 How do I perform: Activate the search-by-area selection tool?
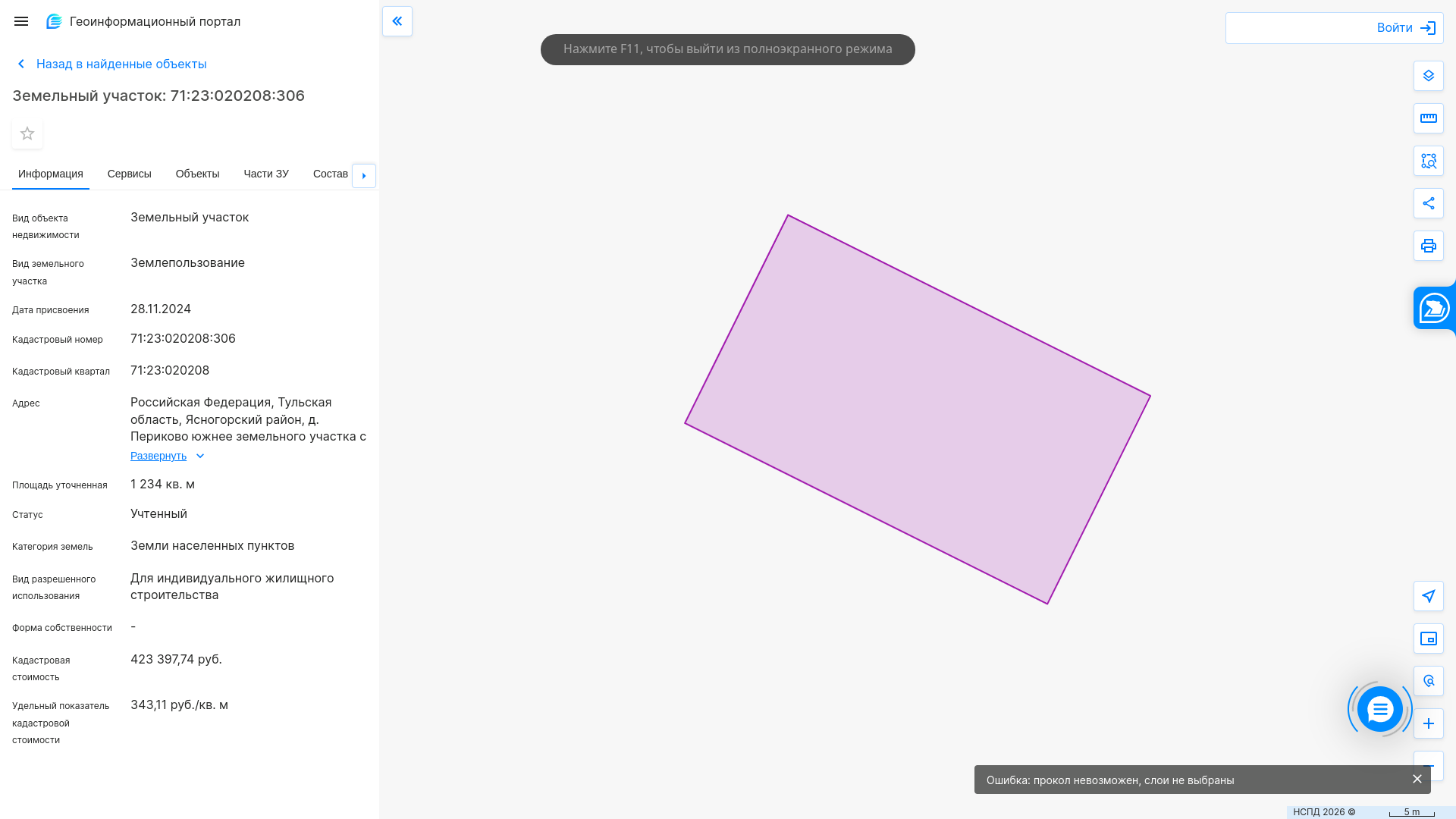[x=1429, y=161]
